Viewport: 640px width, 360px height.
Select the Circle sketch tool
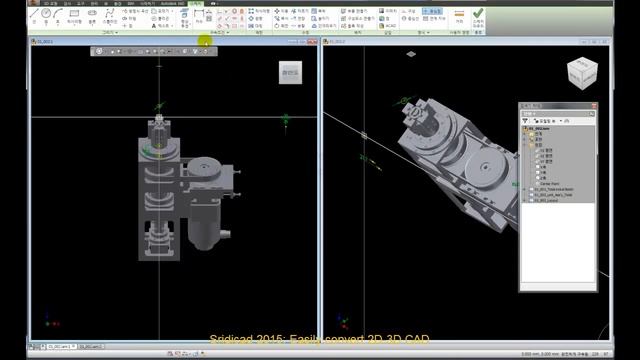coord(46,16)
